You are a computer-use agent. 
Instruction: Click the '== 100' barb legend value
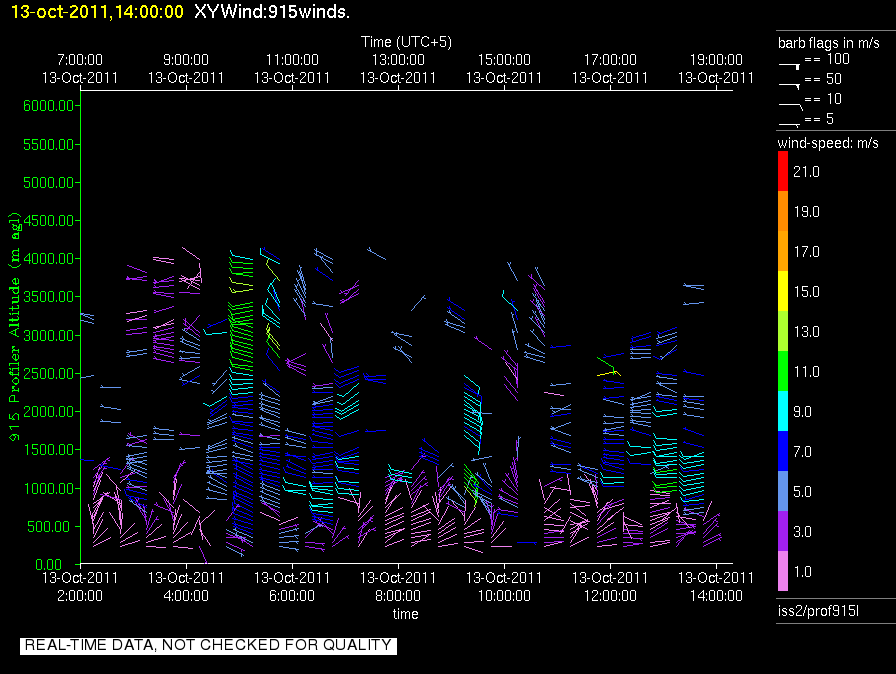coord(827,59)
